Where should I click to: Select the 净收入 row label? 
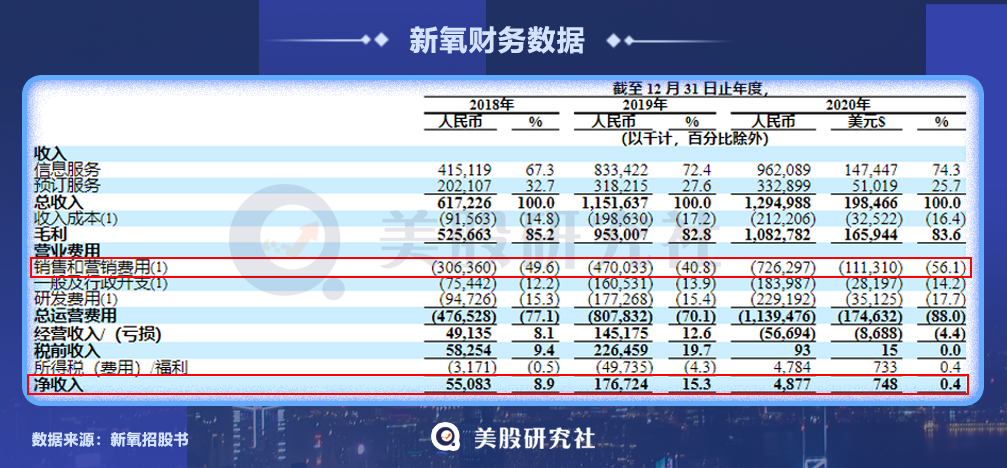point(59,385)
